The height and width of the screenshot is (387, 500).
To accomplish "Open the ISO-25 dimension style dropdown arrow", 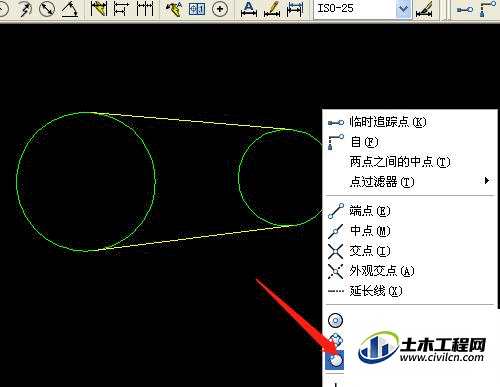I will pyautogui.click(x=403, y=9).
